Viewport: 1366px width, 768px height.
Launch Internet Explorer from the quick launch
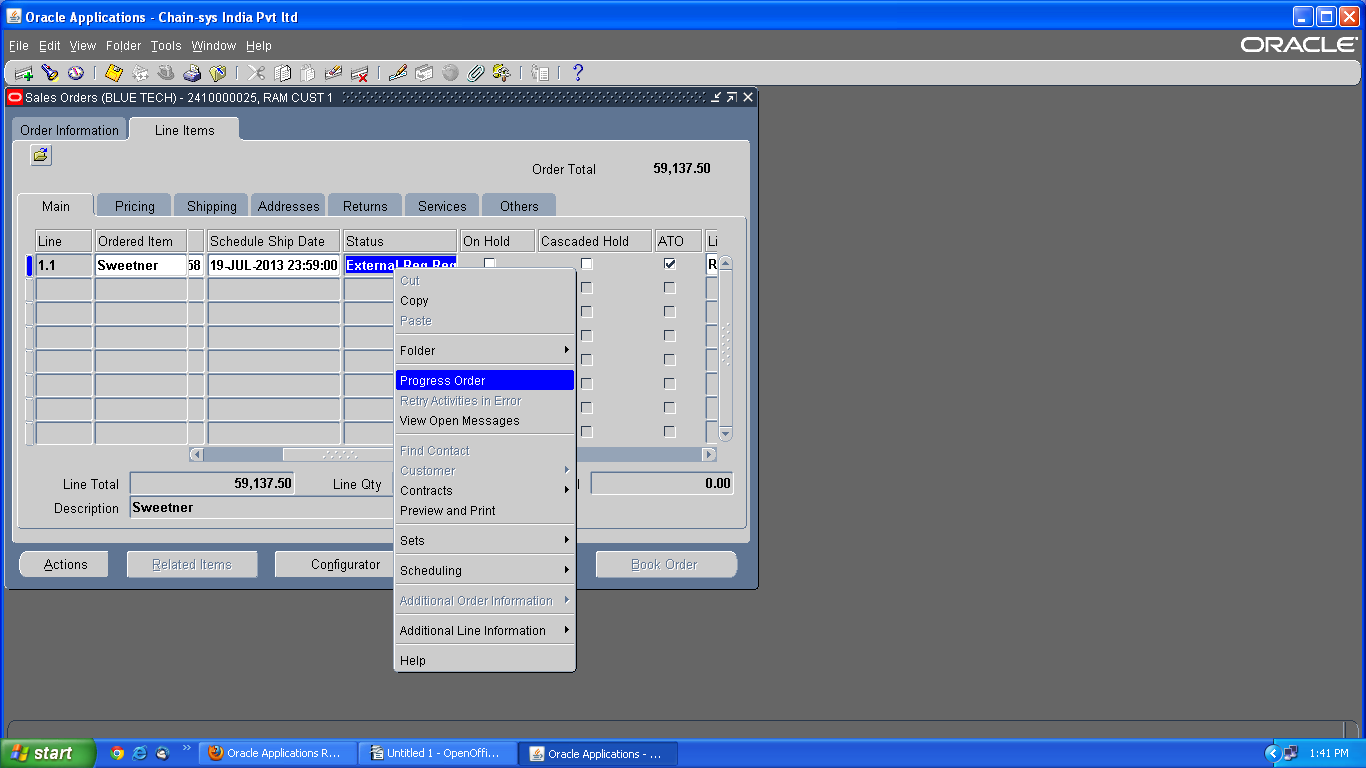tap(140, 753)
